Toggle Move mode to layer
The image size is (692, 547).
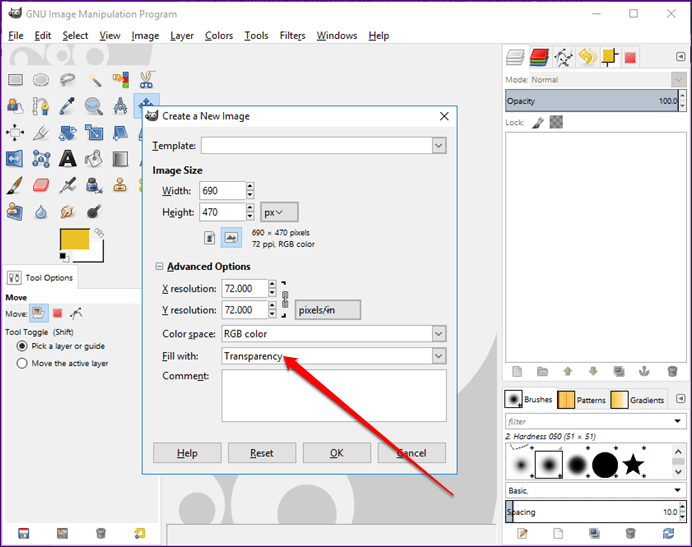click(38, 313)
